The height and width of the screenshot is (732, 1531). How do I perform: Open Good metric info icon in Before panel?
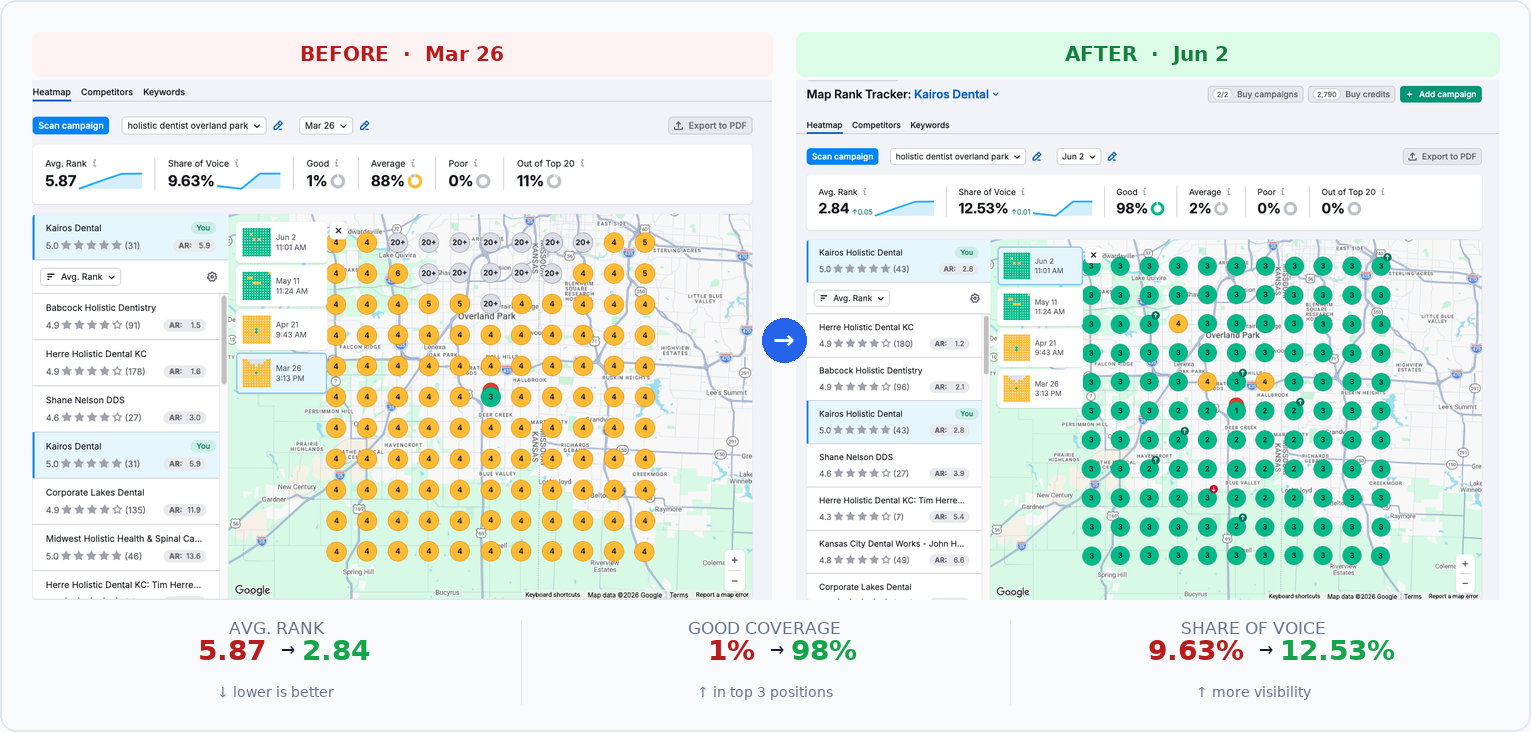coord(337,164)
